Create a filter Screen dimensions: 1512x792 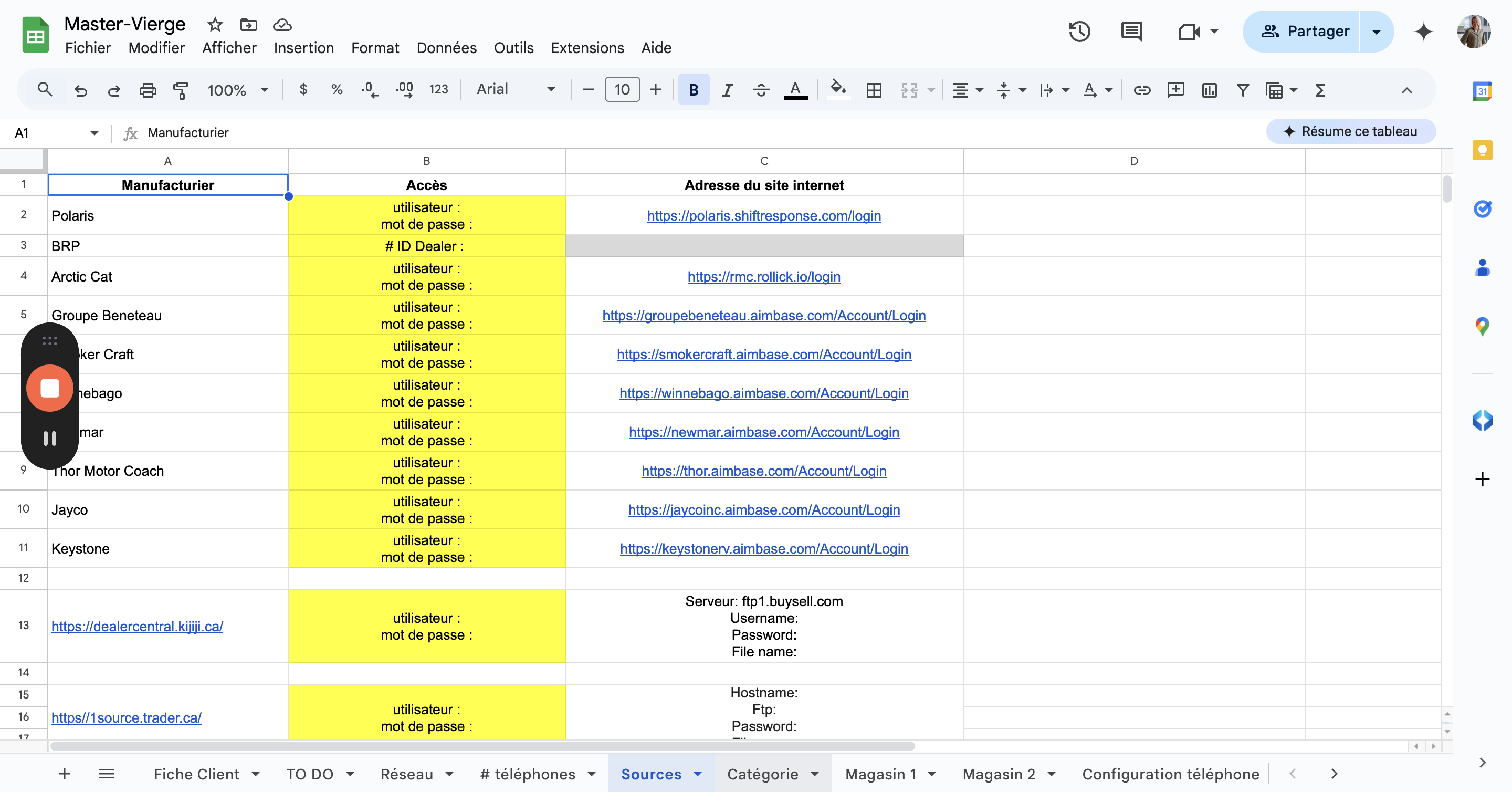point(1243,90)
